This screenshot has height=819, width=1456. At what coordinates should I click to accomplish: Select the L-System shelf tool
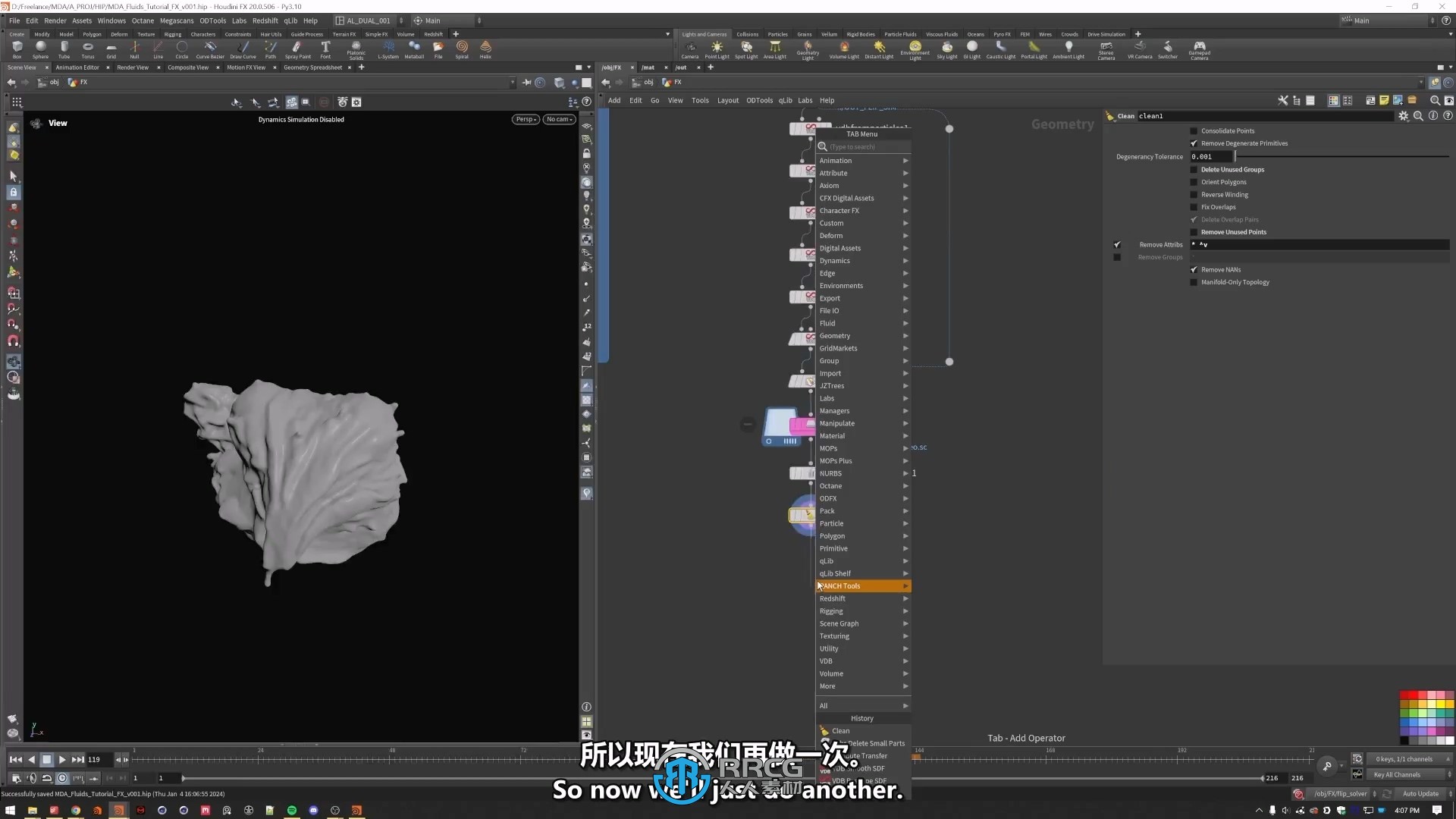point(388,49)
